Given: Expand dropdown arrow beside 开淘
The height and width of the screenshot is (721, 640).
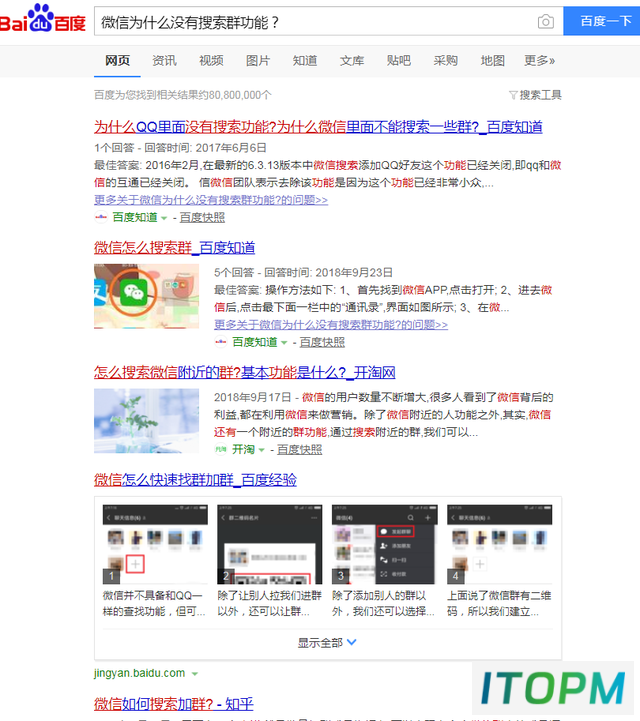Looking at the screenshot, I should point(262,450).
